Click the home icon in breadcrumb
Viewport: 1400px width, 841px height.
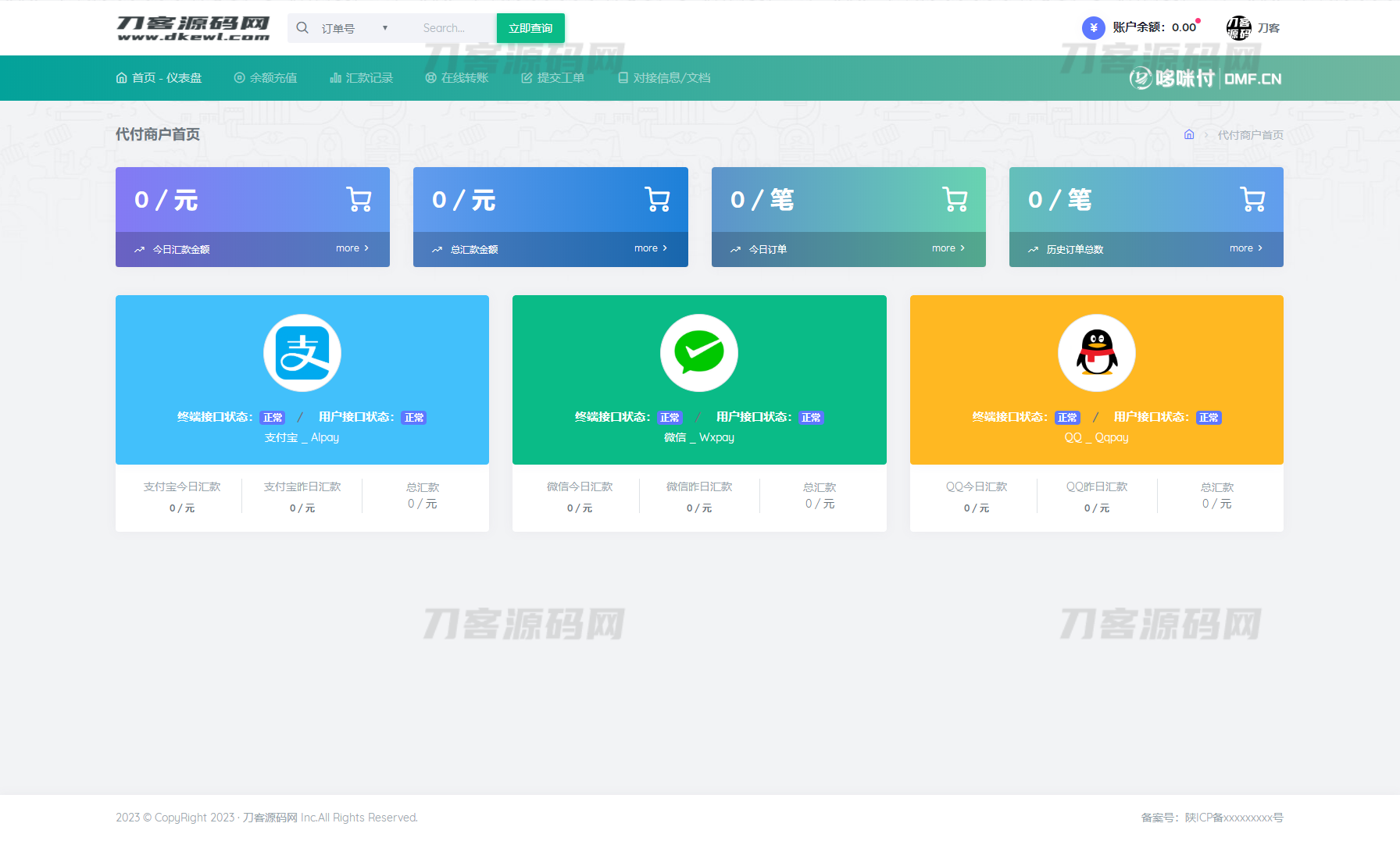1189,134
